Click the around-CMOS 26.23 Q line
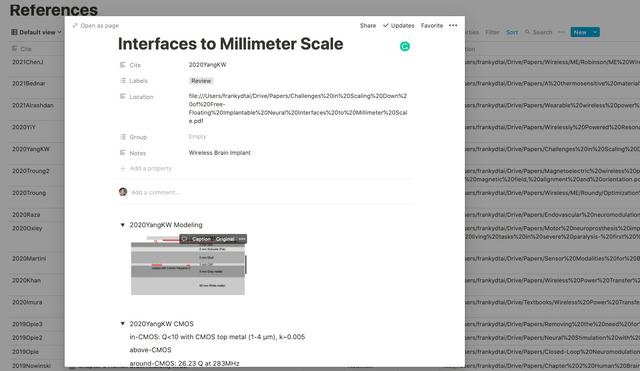Screen dimensions: 640x371 tap(184, 363)
